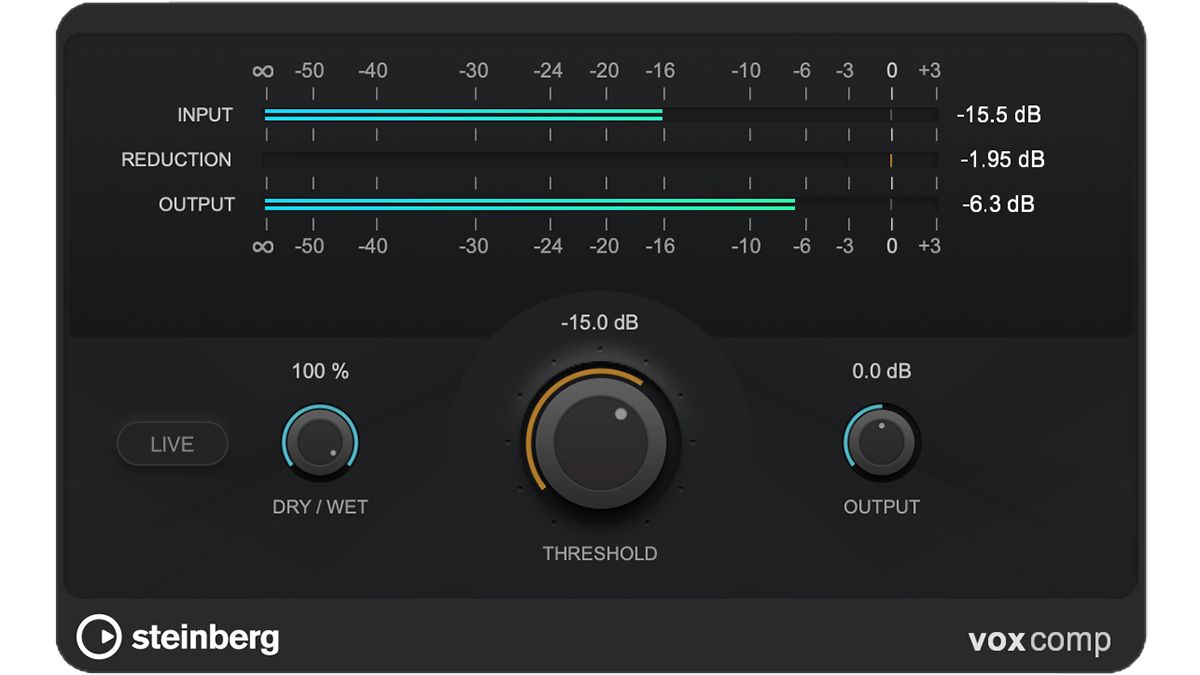Click the -30 mark on bottom scale
This screenshot has width=1200, height=675.
coord(473,246)
